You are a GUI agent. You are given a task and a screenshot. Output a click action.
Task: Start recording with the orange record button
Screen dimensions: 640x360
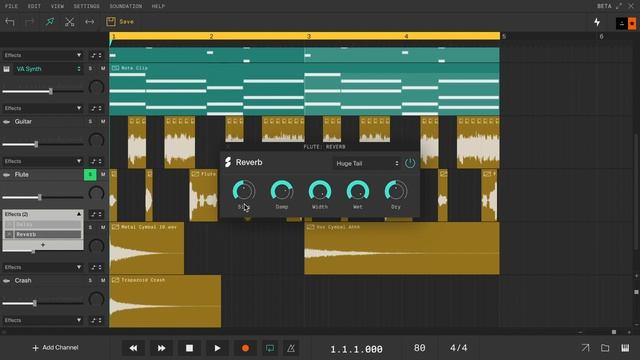pos(245,348)
